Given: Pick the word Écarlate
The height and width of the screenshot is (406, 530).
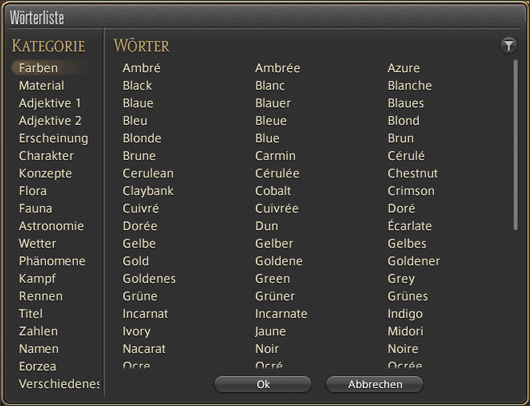Looking at the screenshot, I should point(410,226).
